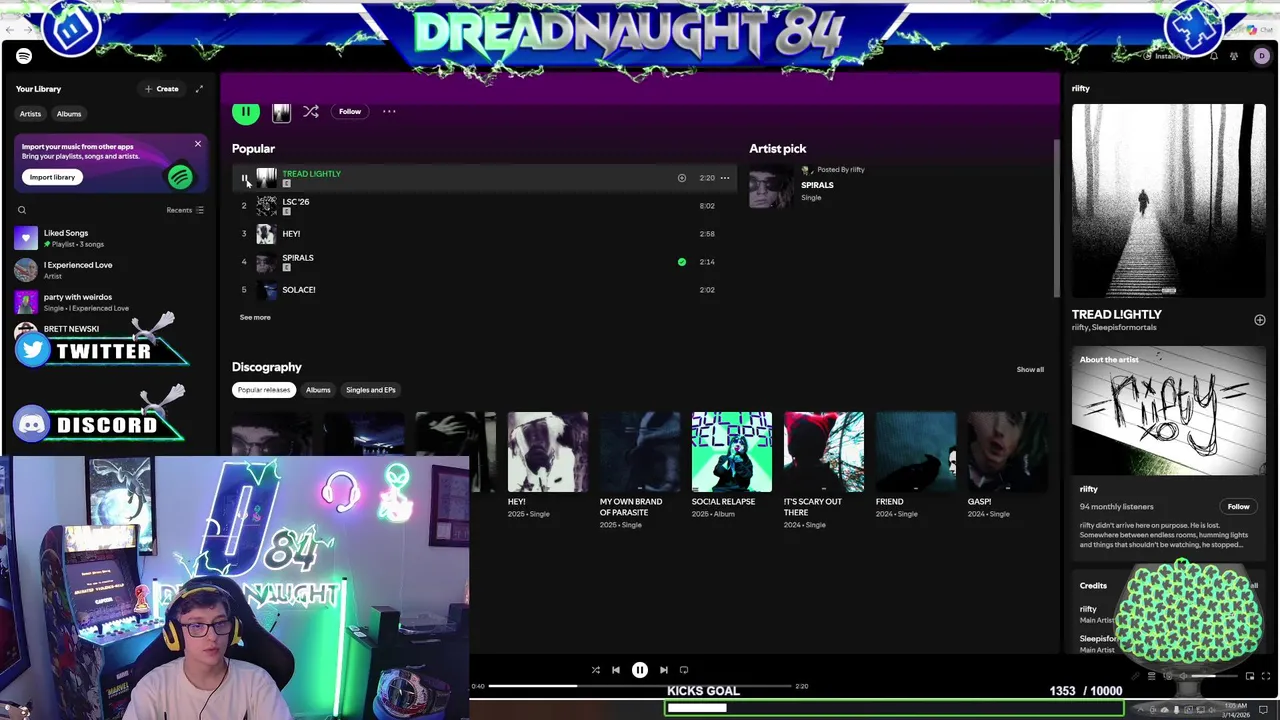Toggle shuffle in bottom player bar

[595, 670]
